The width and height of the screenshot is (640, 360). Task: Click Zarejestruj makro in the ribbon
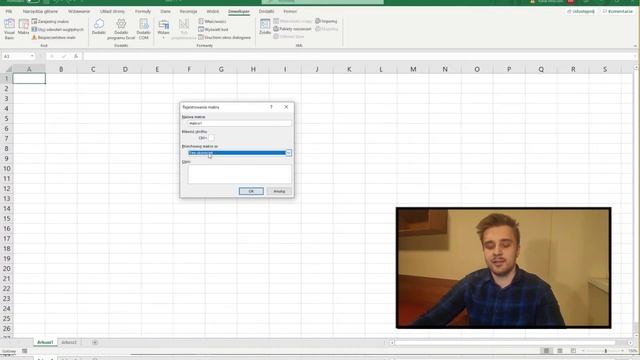pyautogui.click(x=50, y=21)
